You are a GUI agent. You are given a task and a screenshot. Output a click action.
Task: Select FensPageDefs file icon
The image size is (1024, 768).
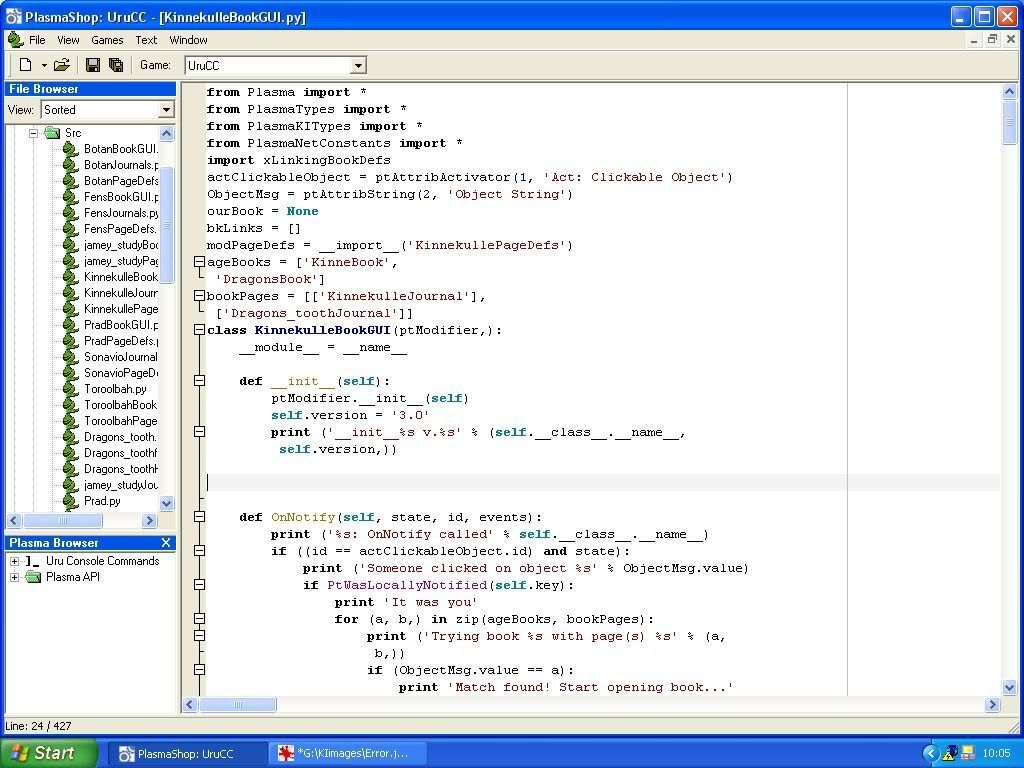point(71,229)
